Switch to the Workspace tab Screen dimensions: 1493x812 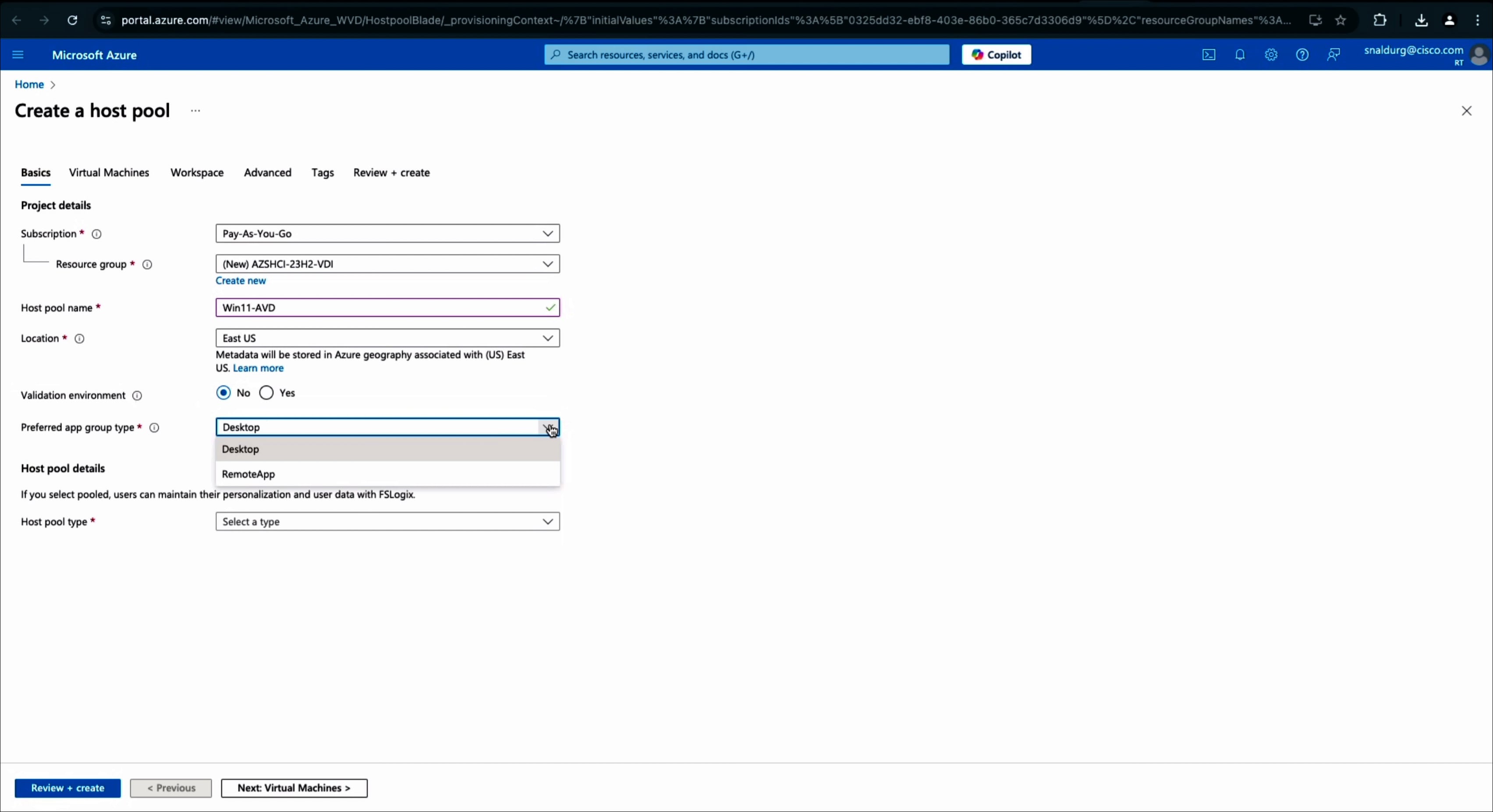tap(197, 173)
